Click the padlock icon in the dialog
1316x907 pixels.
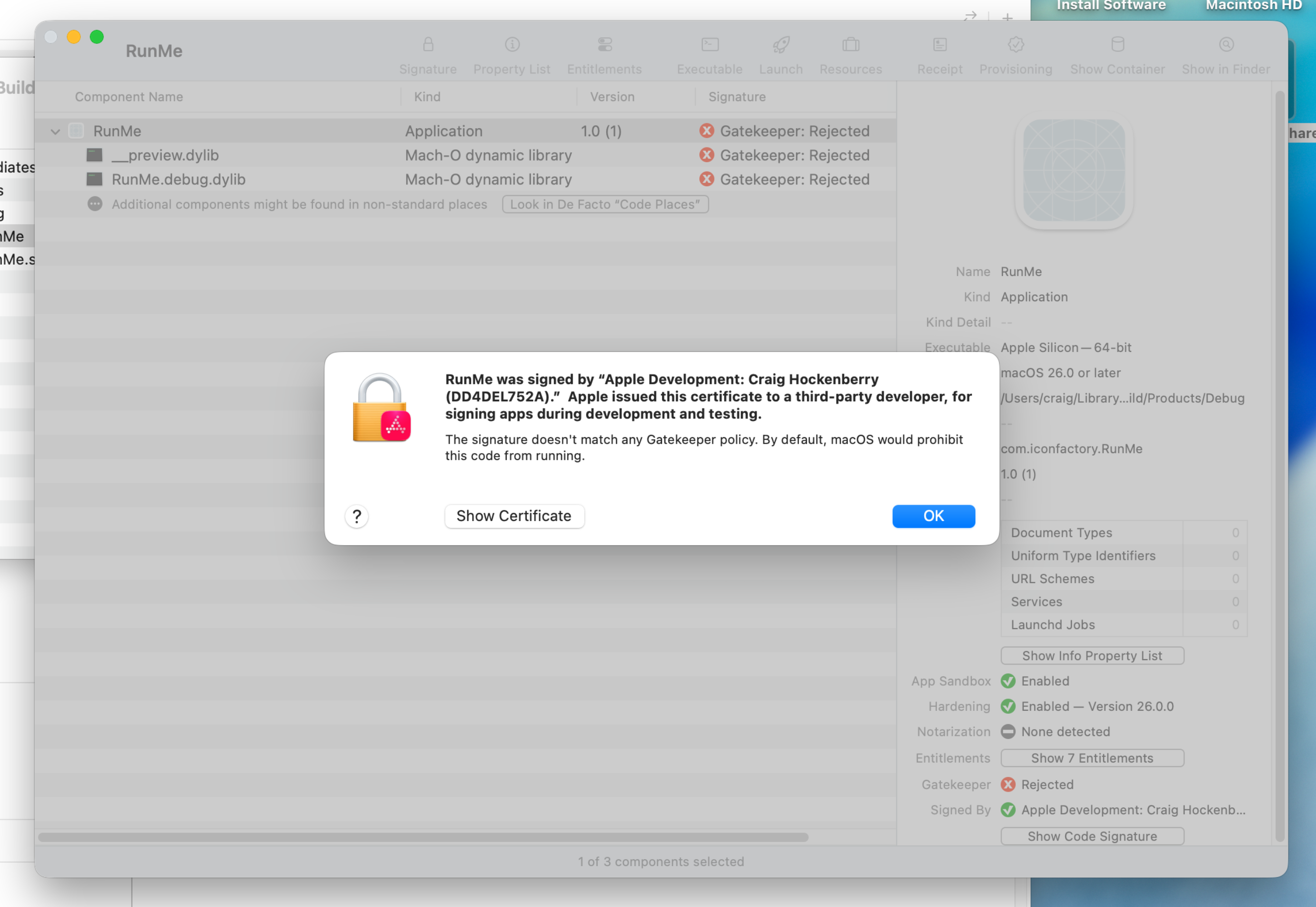pos(381,408)
